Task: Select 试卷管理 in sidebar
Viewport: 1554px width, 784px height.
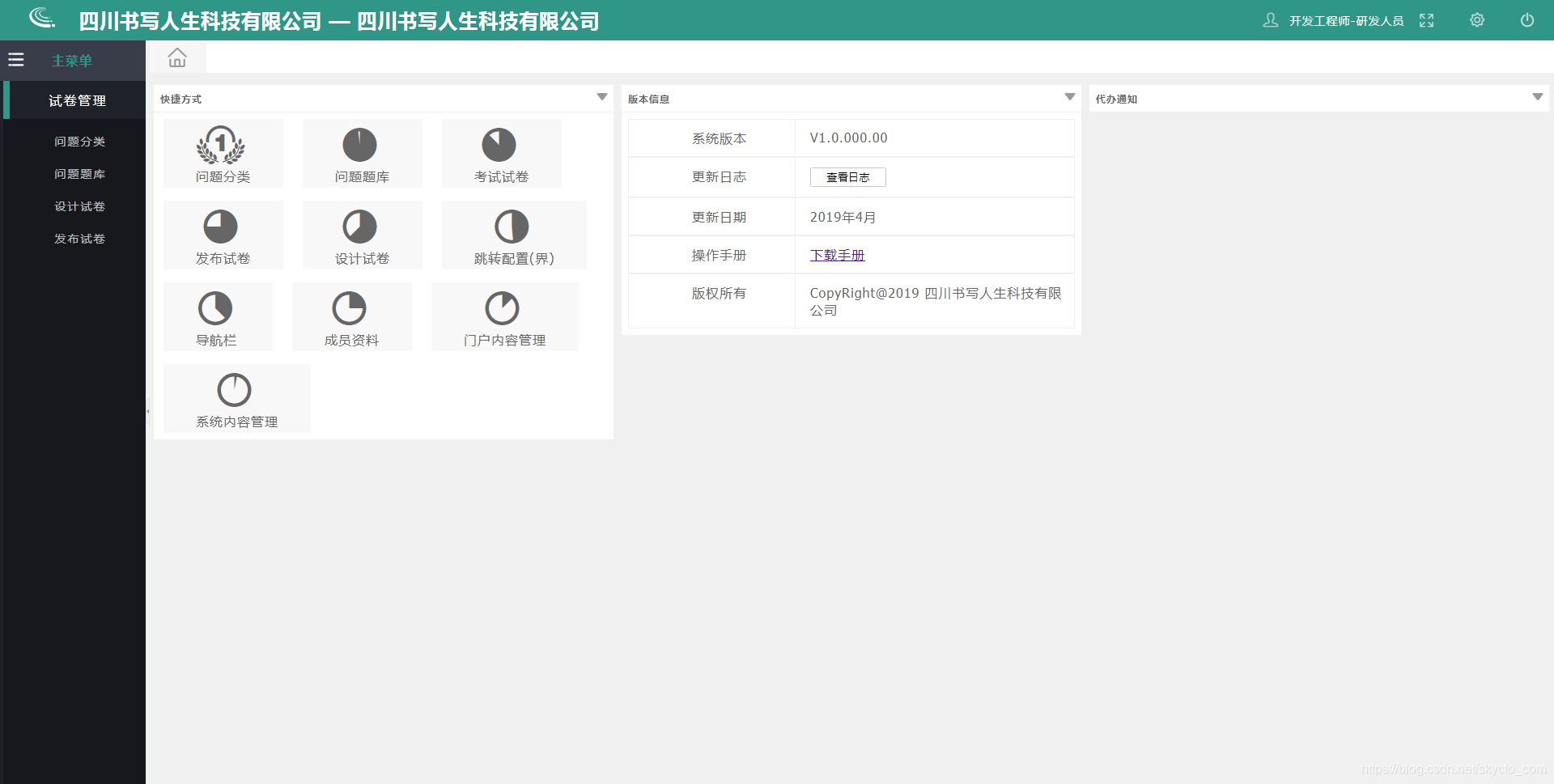Action: point(74,100)
